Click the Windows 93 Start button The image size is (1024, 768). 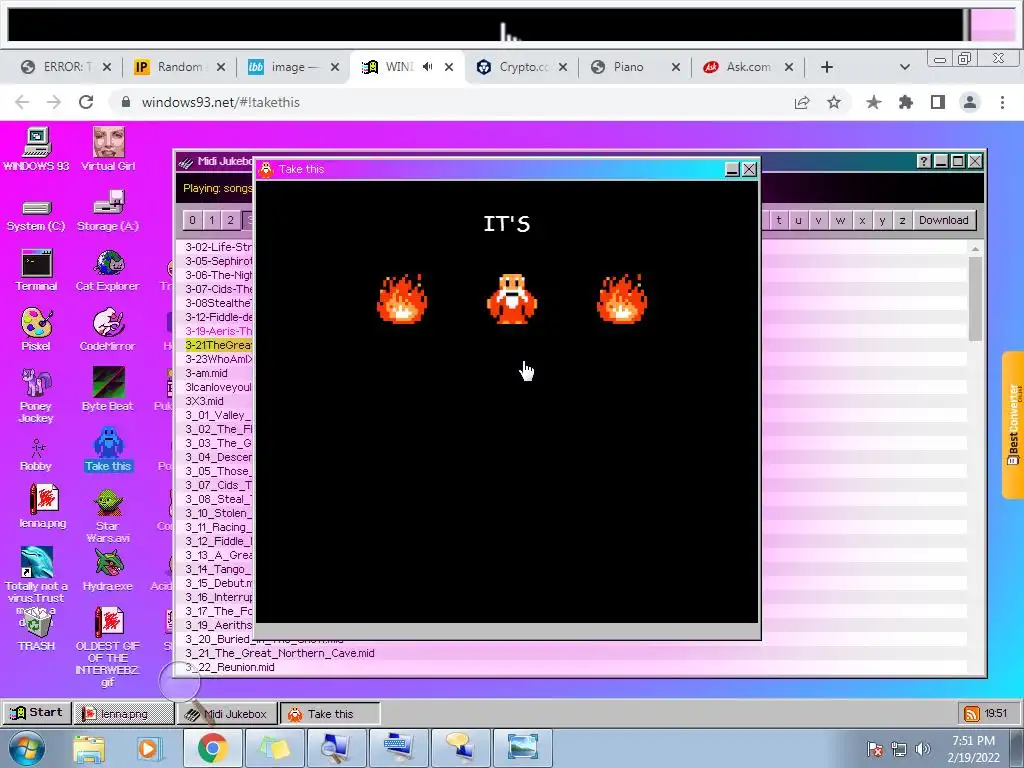[x=37, y=712]
